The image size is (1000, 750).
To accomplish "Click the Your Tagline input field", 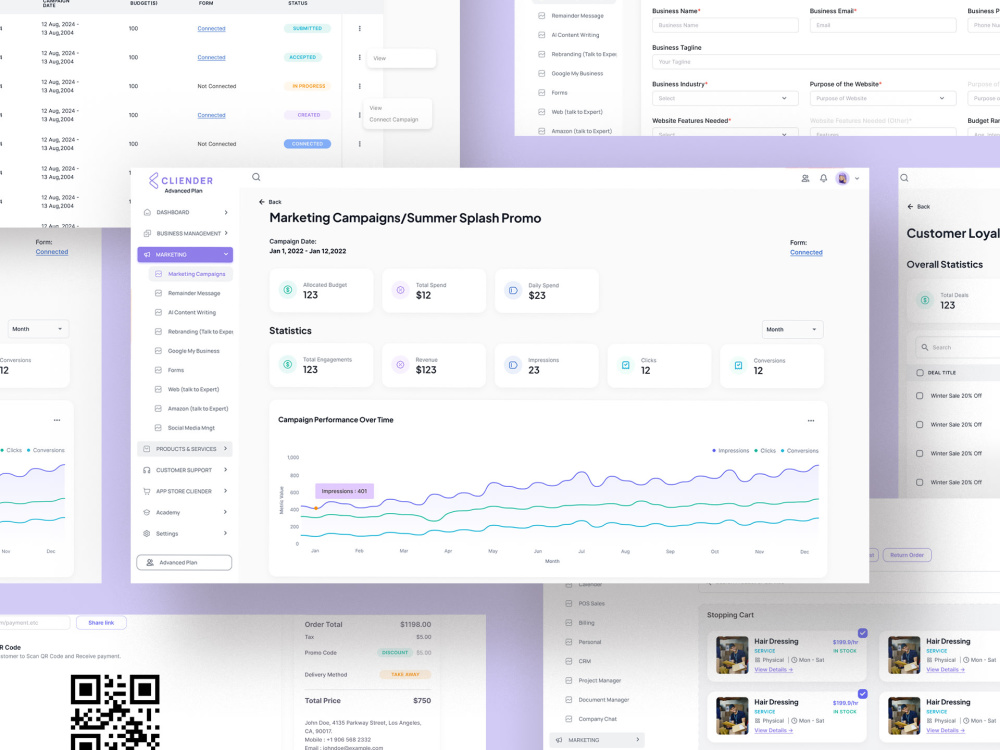I will click(826, 62).
